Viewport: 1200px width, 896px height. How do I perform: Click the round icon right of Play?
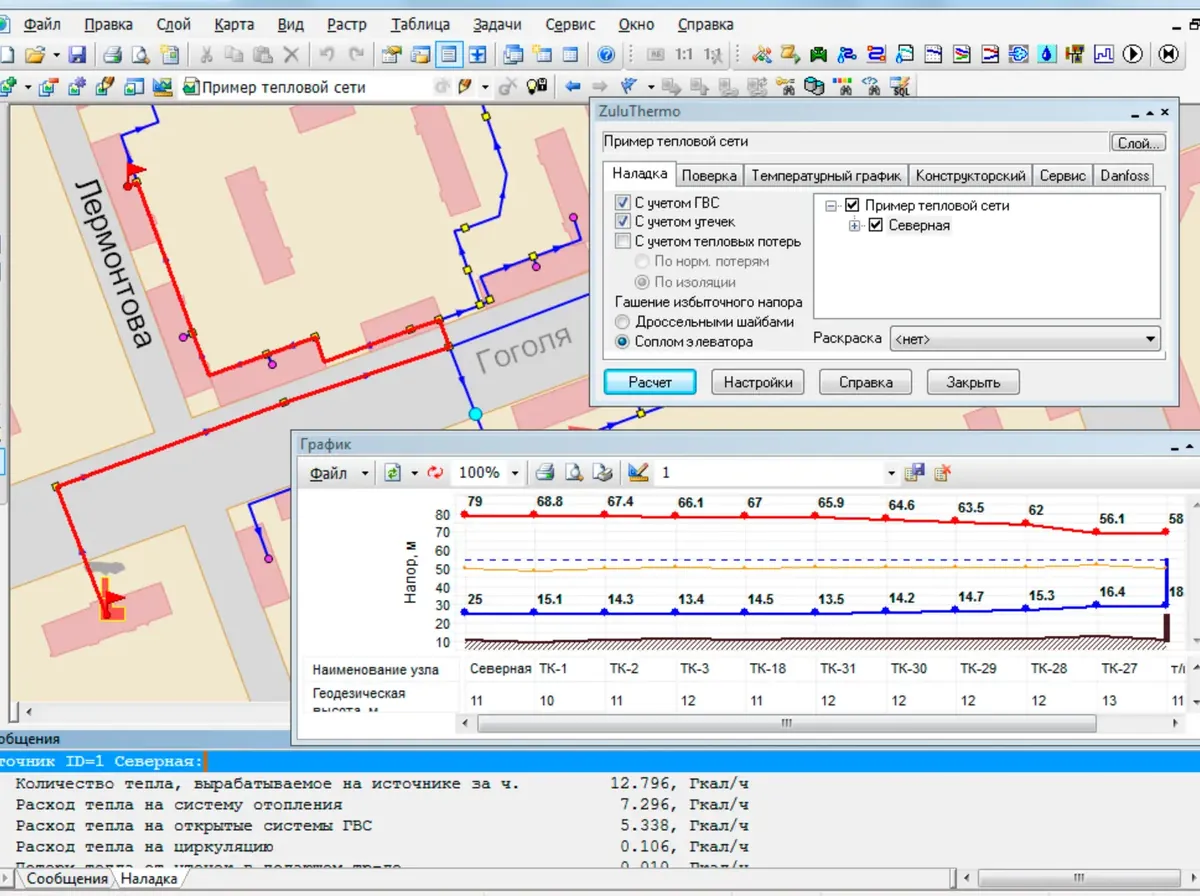[1168, 55]
